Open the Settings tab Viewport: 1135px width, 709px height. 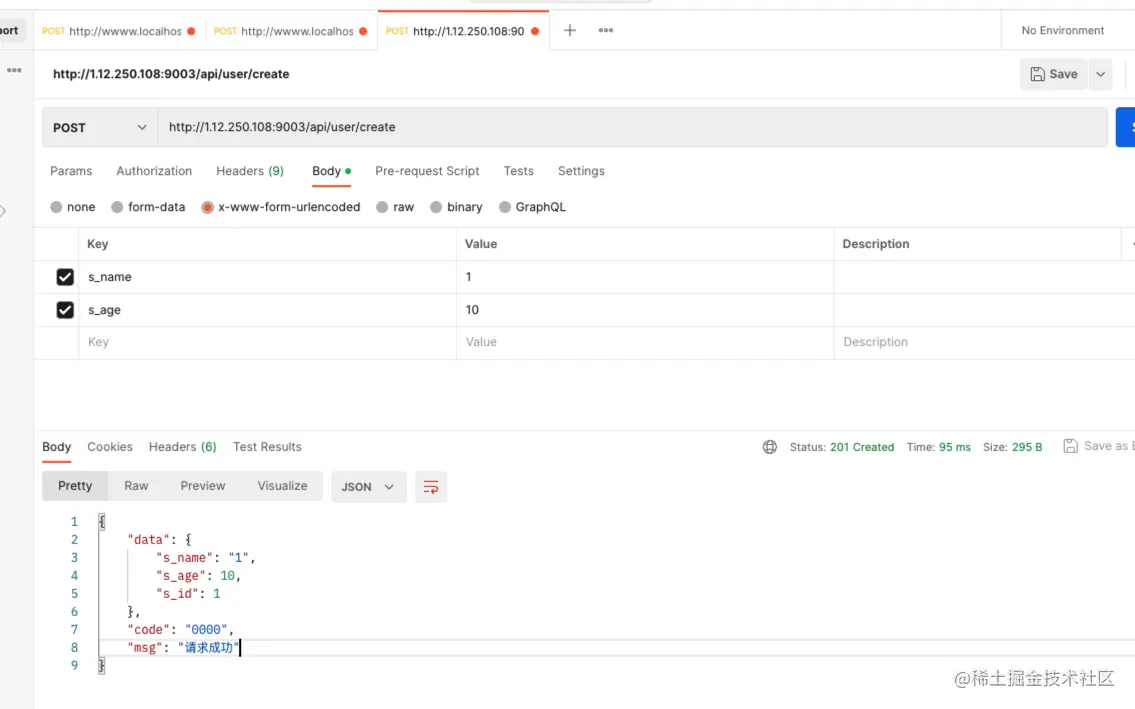[x=581, y=171]
